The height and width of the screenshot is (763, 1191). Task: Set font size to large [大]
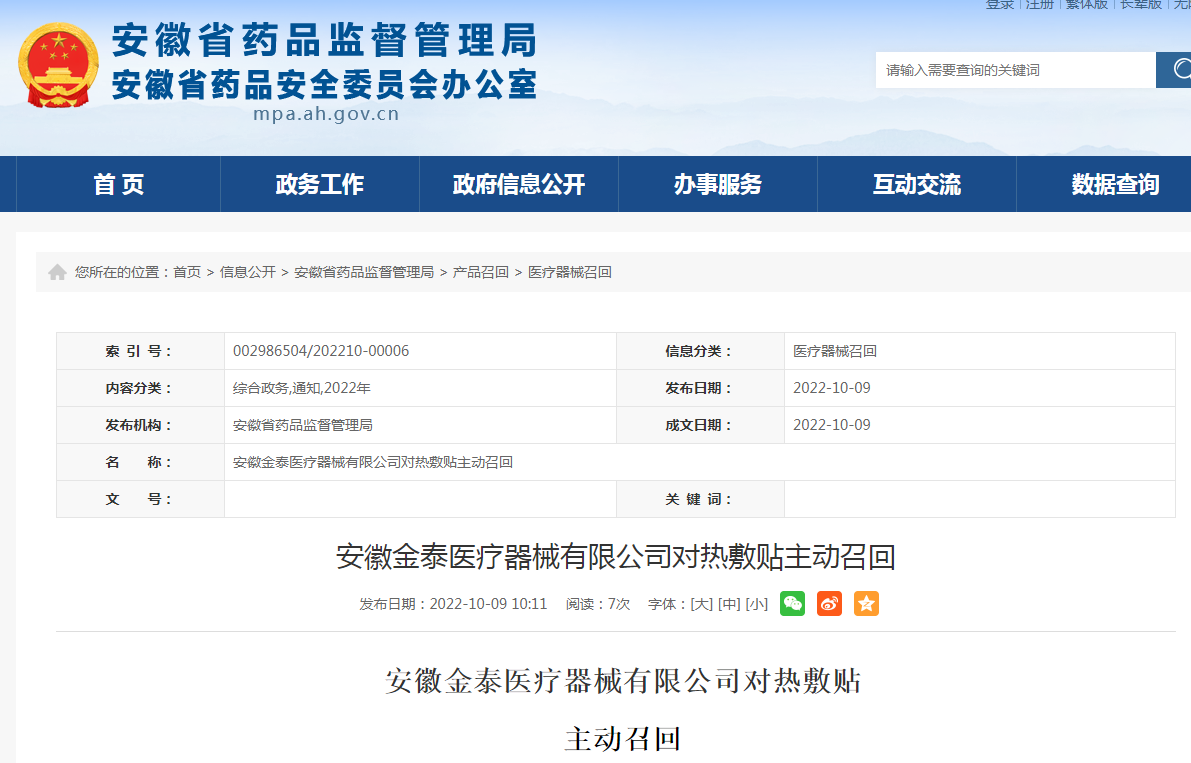701,604
